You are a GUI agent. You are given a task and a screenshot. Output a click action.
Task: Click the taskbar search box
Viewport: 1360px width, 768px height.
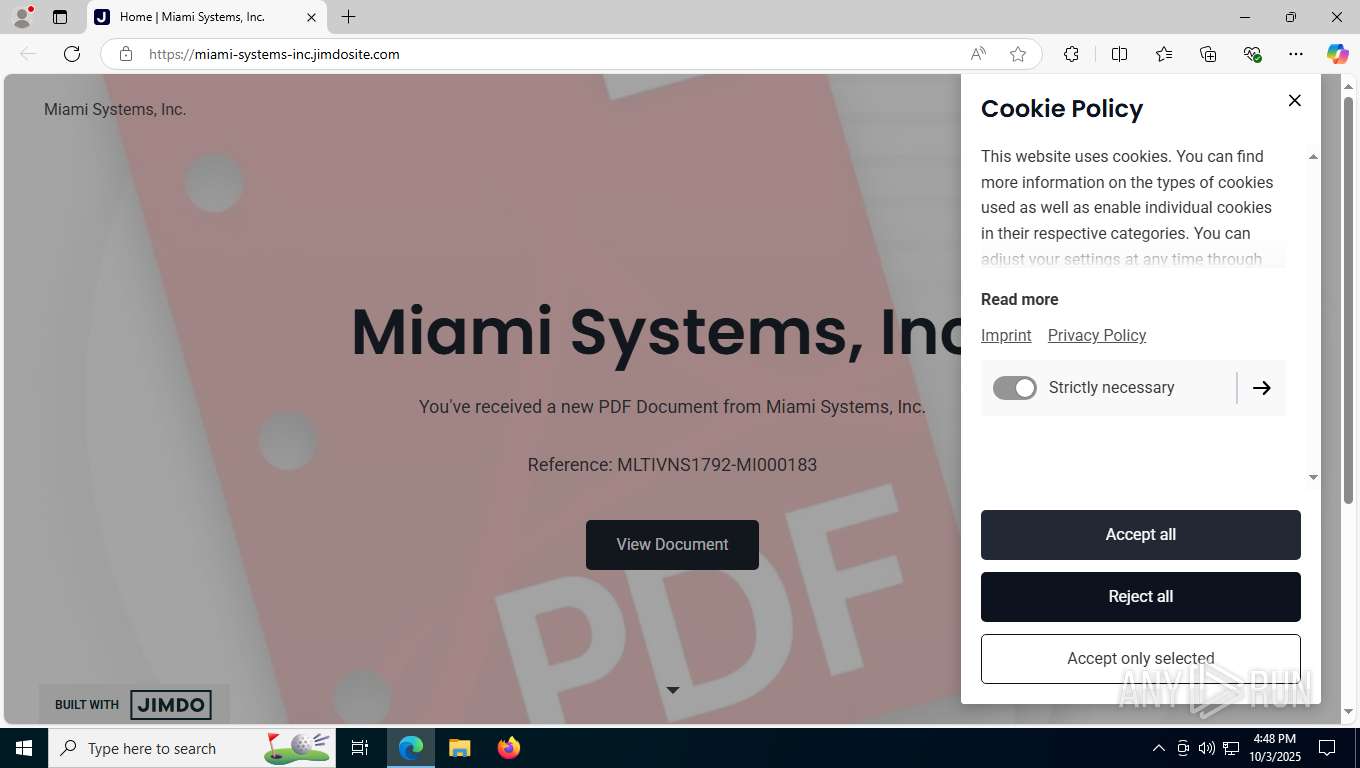[x=193, y=748]
